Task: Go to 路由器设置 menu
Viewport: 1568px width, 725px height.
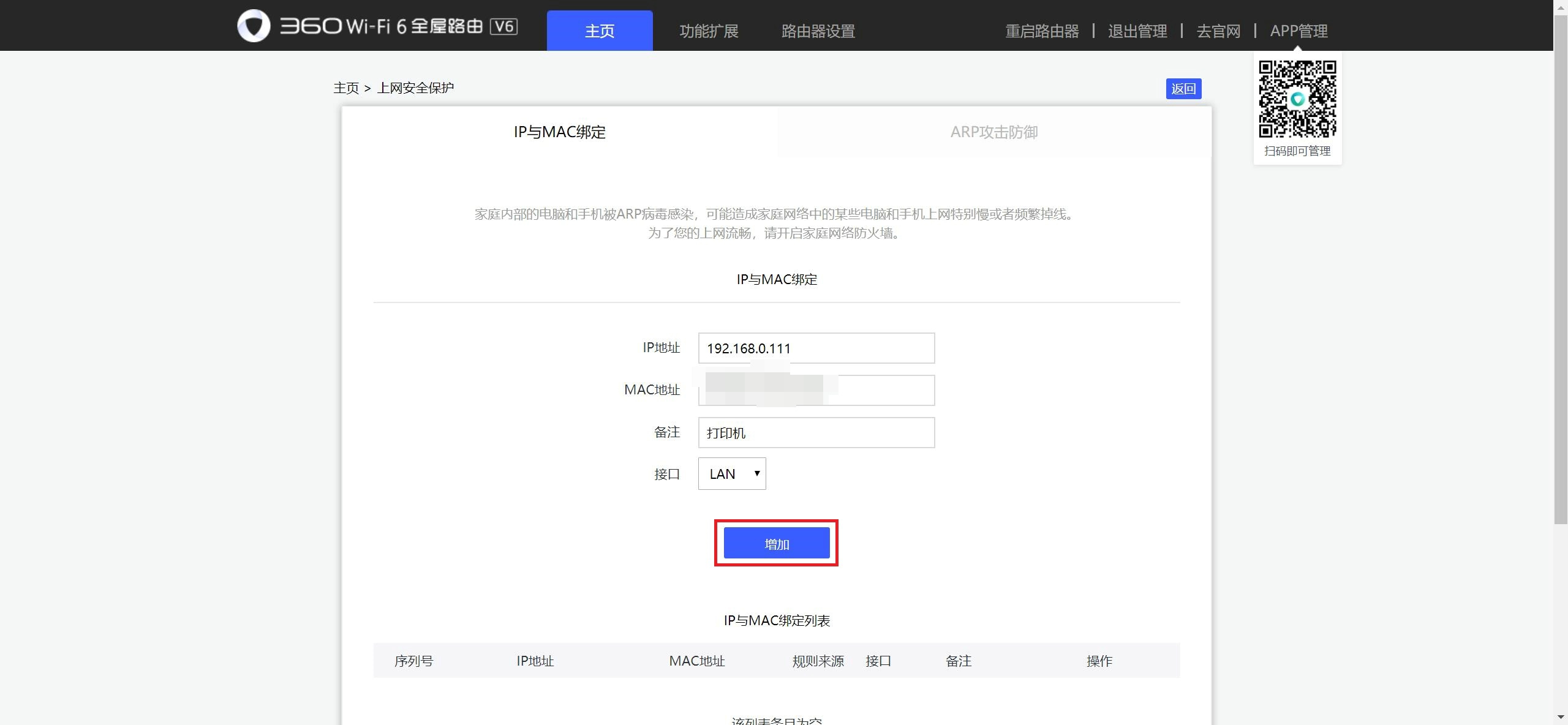Action: pos(818,31)
